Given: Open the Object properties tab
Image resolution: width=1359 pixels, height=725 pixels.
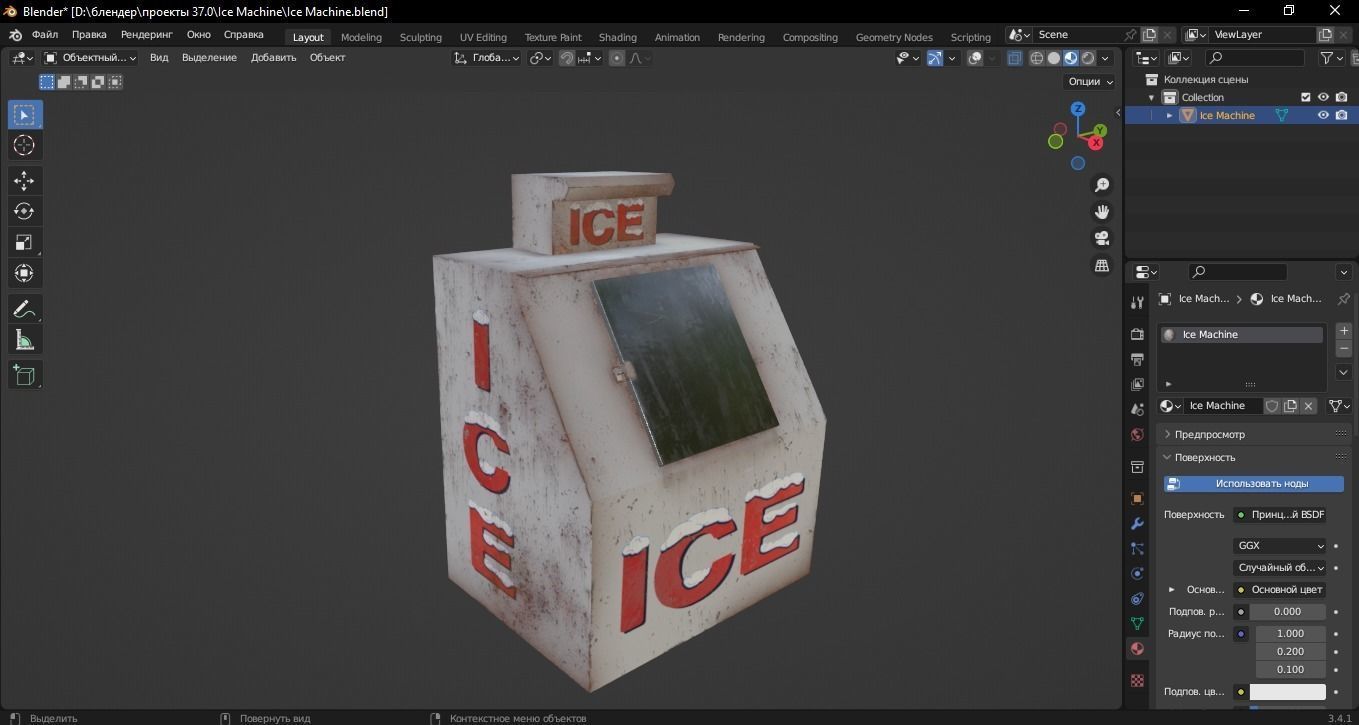Looking at the screenshot, I should coord(1137,498).
